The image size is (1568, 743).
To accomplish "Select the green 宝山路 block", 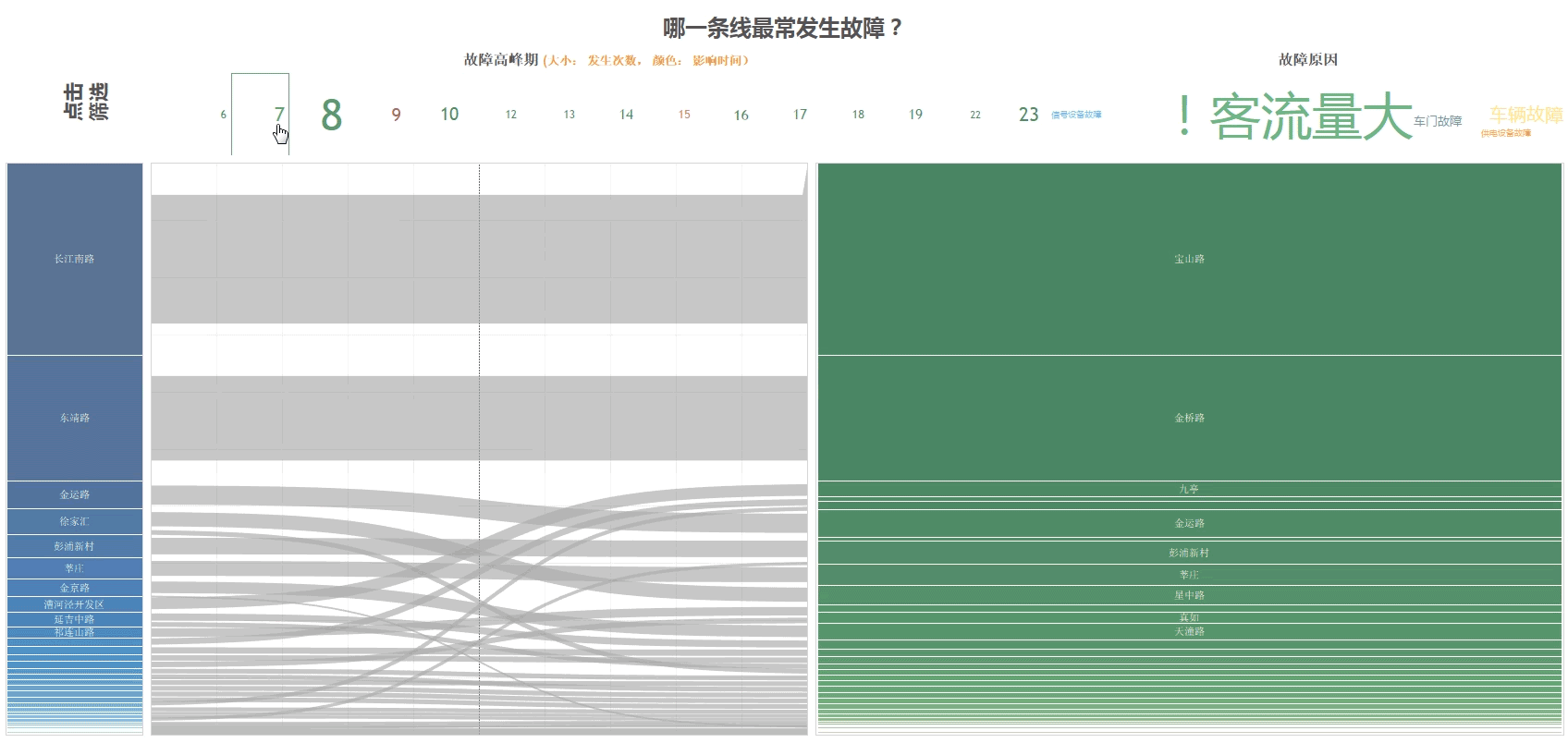I will pyautogui.click(x=1189, y=259).
